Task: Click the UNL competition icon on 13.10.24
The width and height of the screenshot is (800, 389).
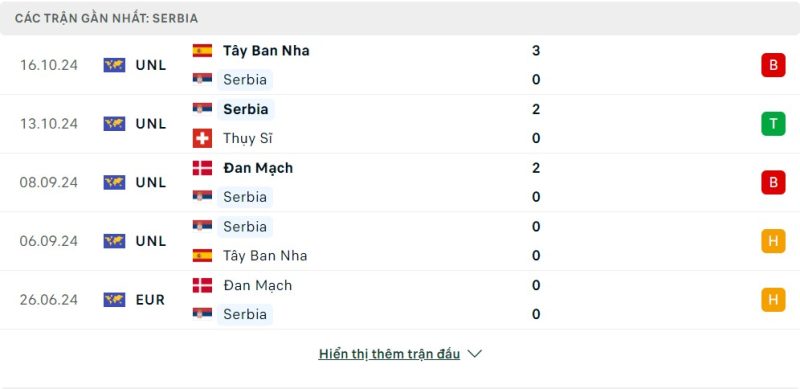Action: click(x=114, y=124)
